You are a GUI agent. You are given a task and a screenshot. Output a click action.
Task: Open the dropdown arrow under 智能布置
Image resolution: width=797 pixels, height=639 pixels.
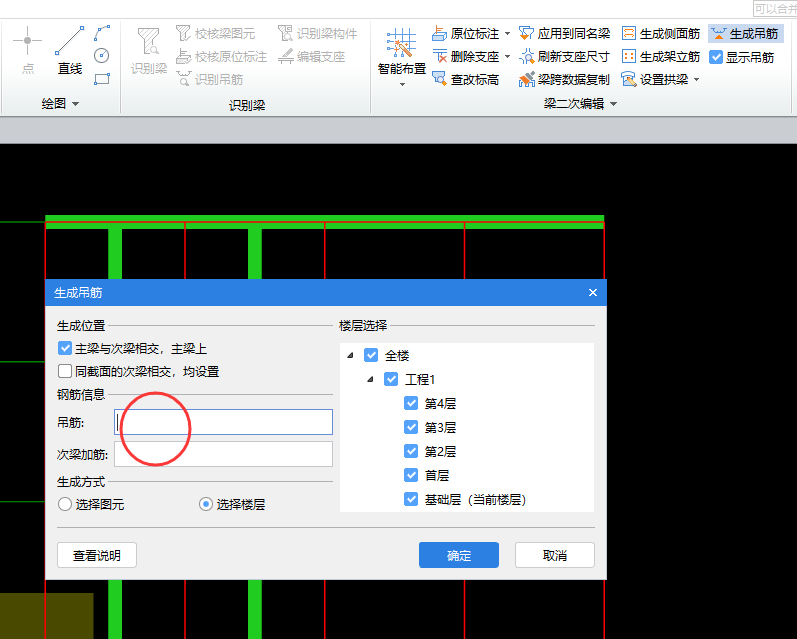402,84
